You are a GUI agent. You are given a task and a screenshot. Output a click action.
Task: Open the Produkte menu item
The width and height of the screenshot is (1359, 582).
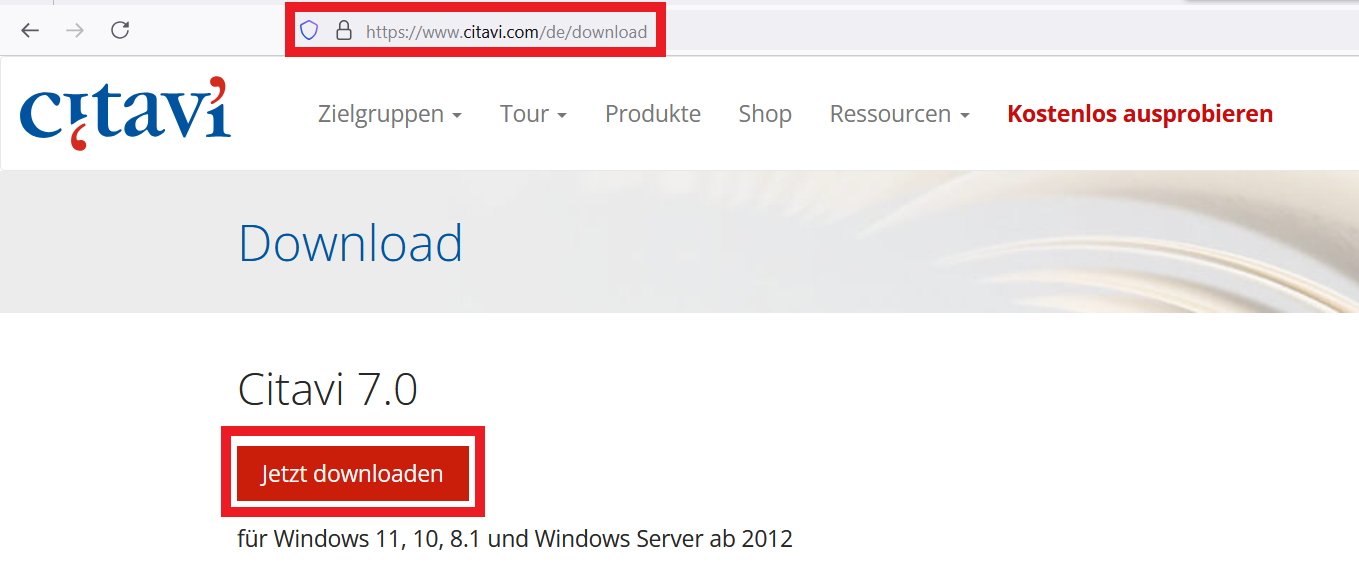coord(653,114)
